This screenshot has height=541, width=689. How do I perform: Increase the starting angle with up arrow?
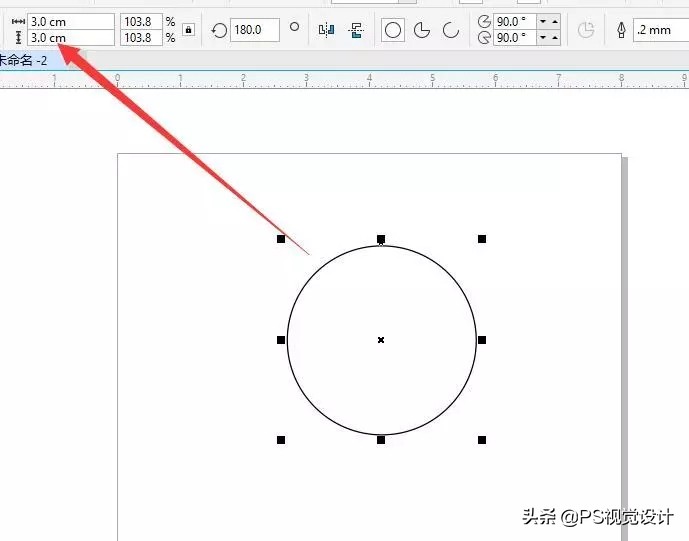pyautogui.click(x=555, y=22)
